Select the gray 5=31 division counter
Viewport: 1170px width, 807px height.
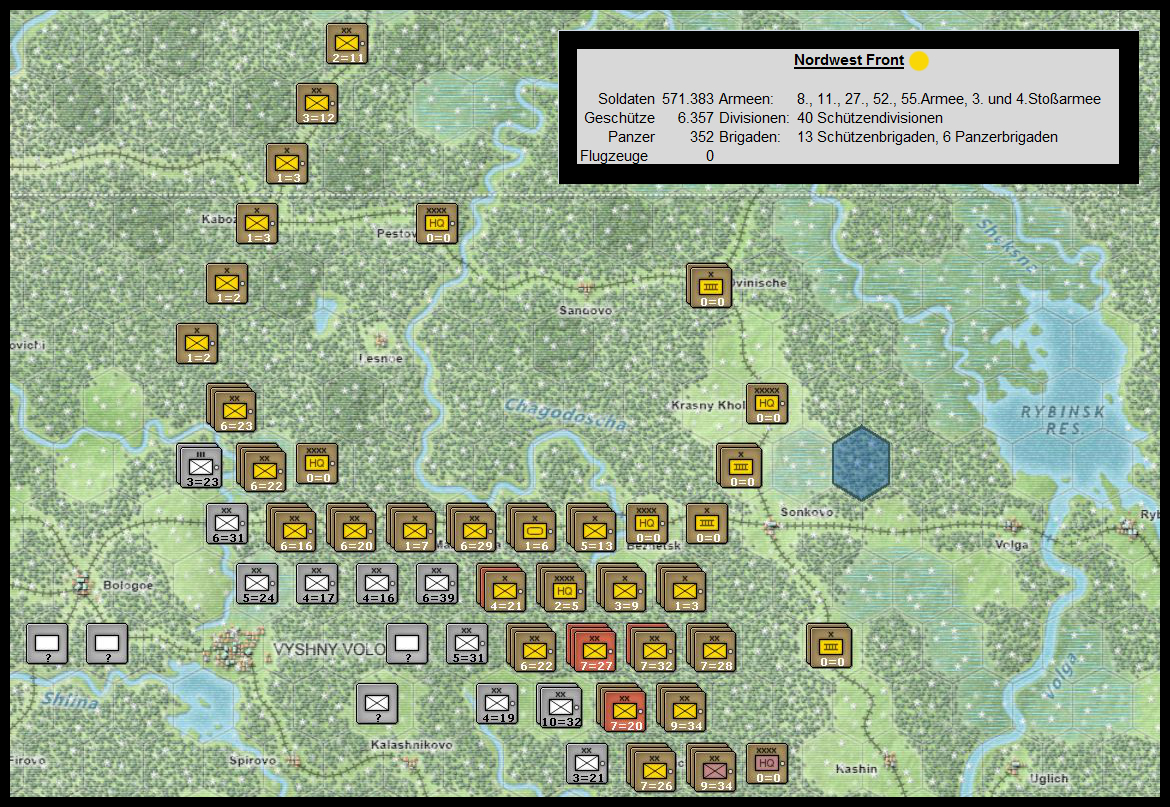point(467,644)
